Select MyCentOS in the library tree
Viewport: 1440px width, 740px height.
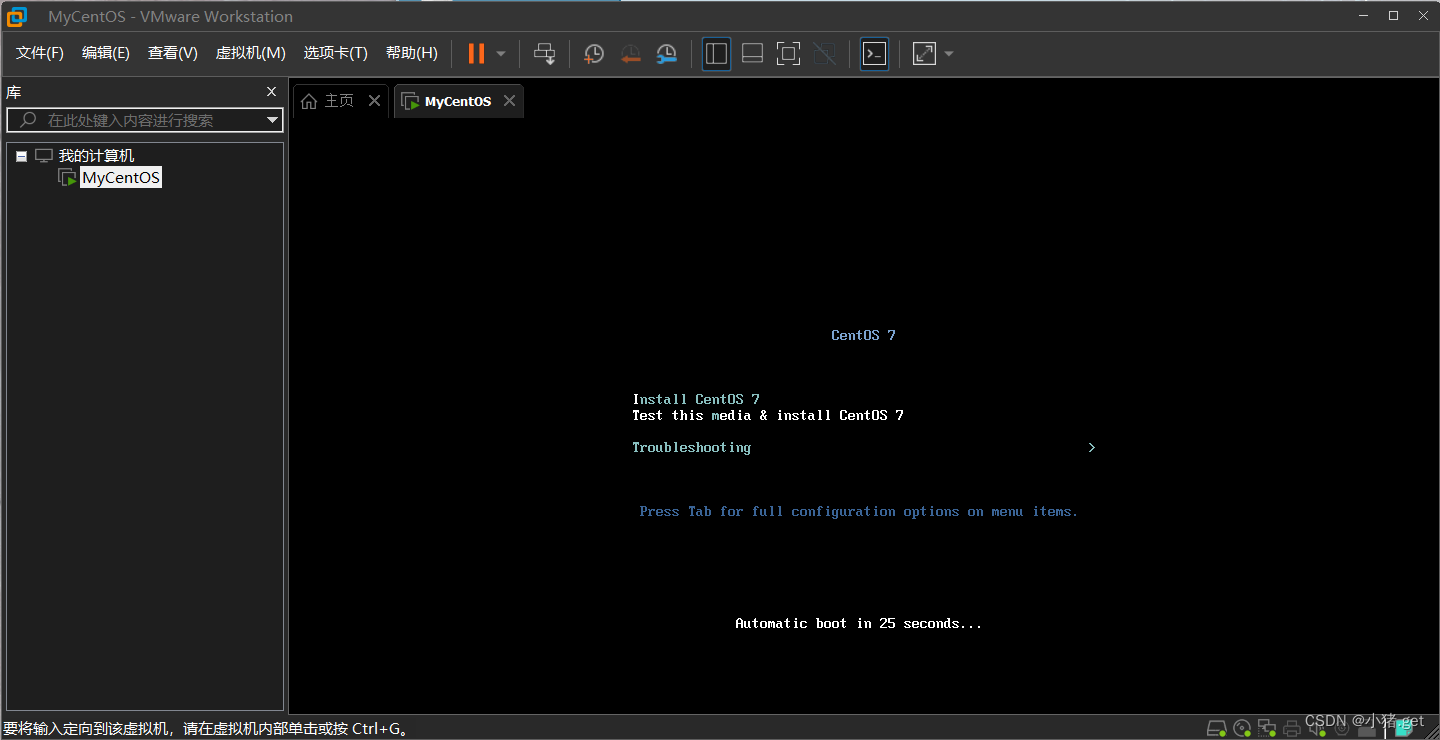(x=121, y=178)
